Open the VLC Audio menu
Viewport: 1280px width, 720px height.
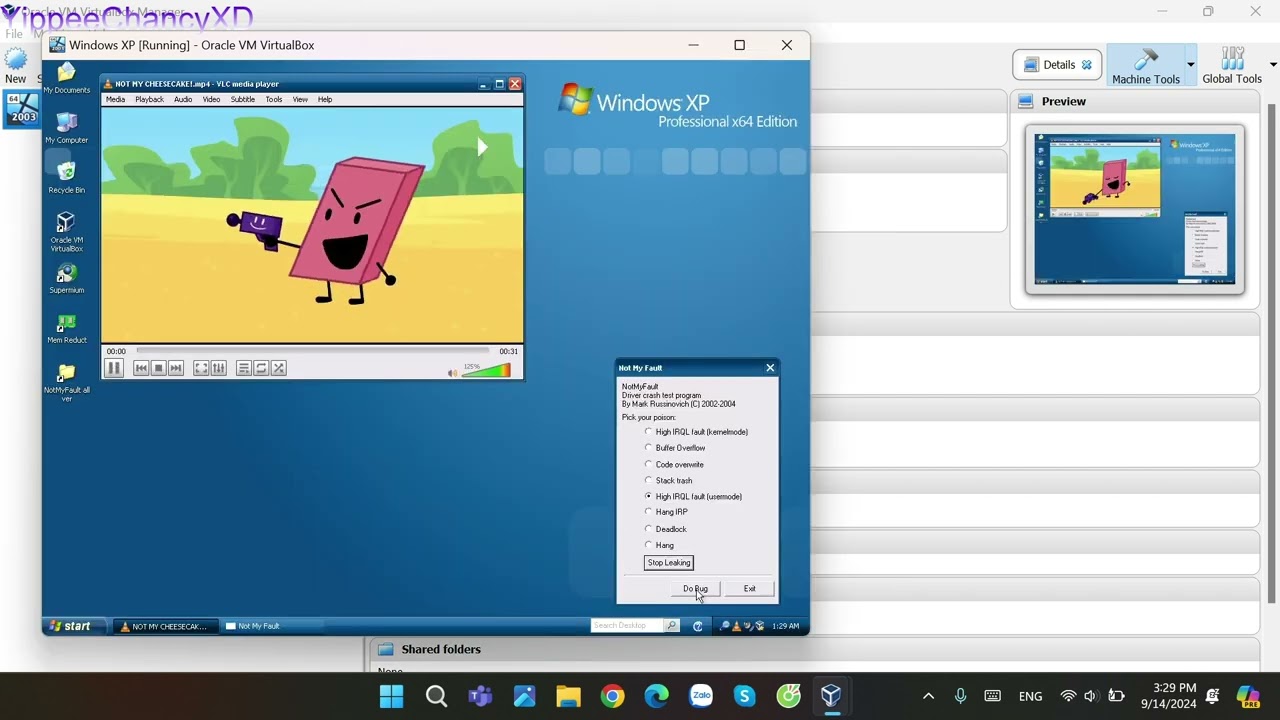pos(183,100)
